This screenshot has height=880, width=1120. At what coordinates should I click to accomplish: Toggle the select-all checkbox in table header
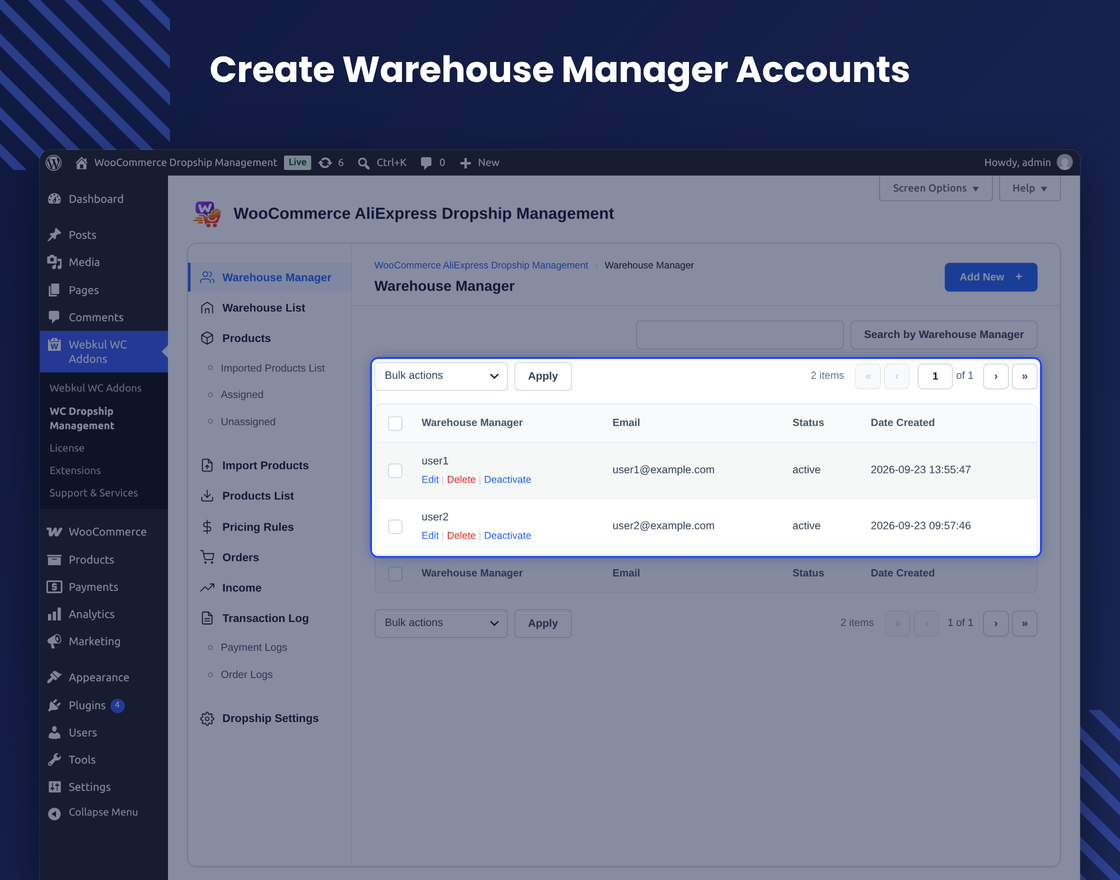[395, 424]
